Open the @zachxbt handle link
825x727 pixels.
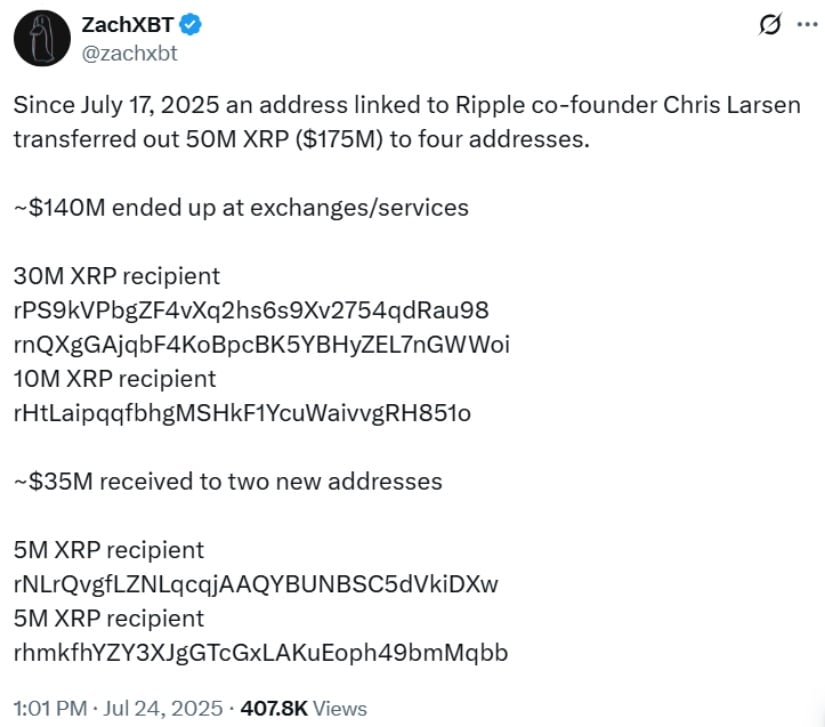(x=129, y=53)
